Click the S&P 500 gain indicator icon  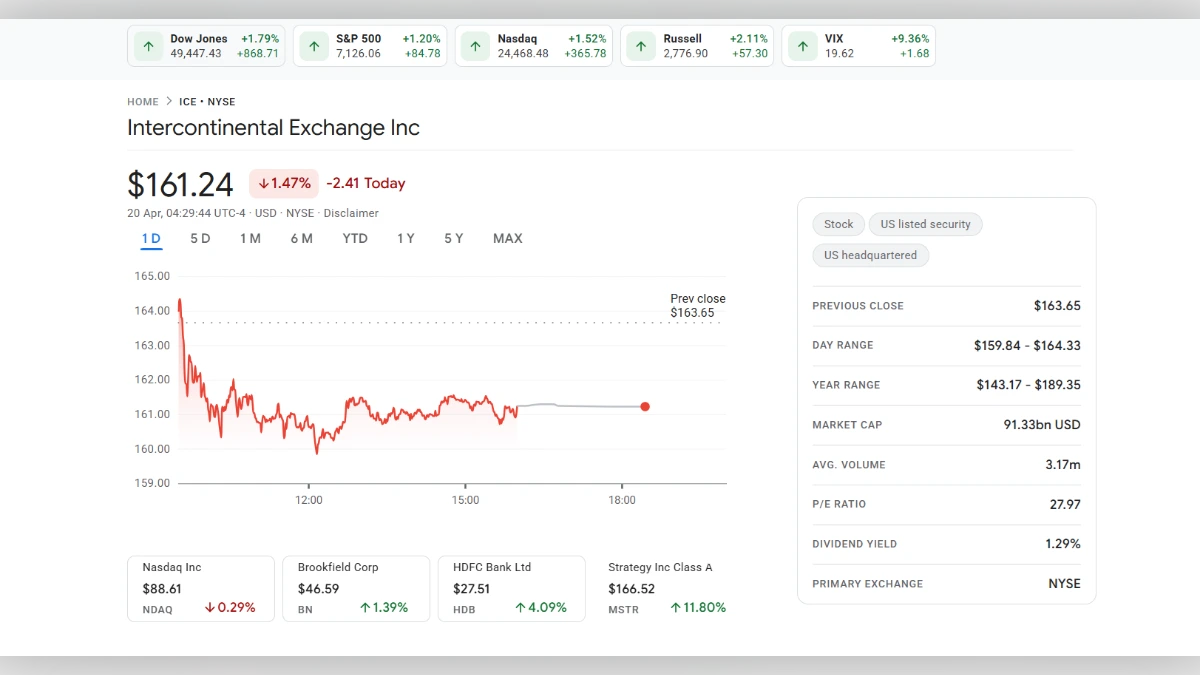313,45
